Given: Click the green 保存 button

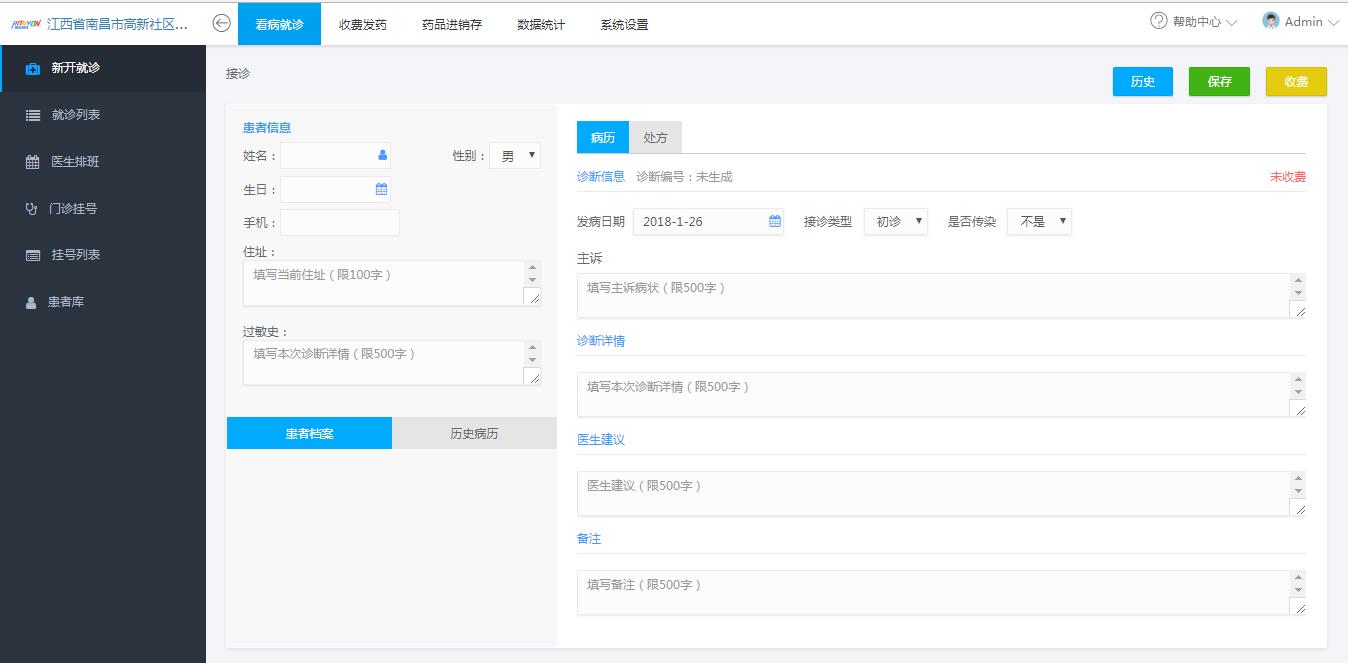Looking at the screenshot, I should pyautogui.click(x=1219, y=82).
